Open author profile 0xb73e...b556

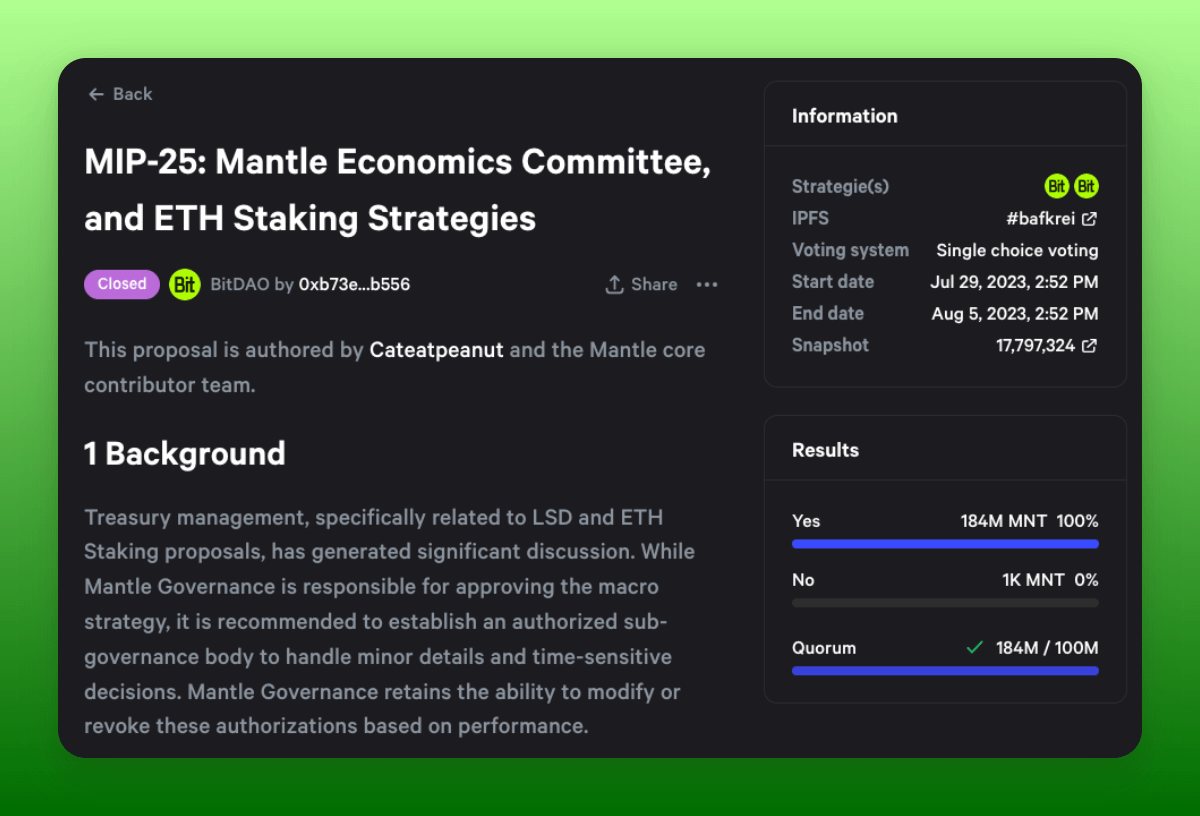pyautogui.click(x=354, y=285)
